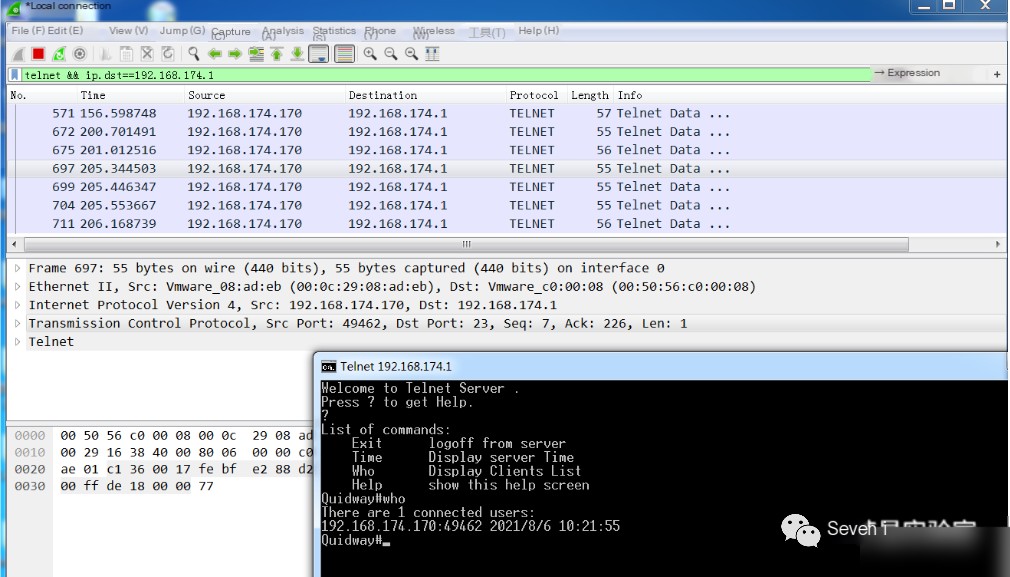Open the Edit (E) menu
This screenshot has width=1010, height=577.
click(65, 30)
